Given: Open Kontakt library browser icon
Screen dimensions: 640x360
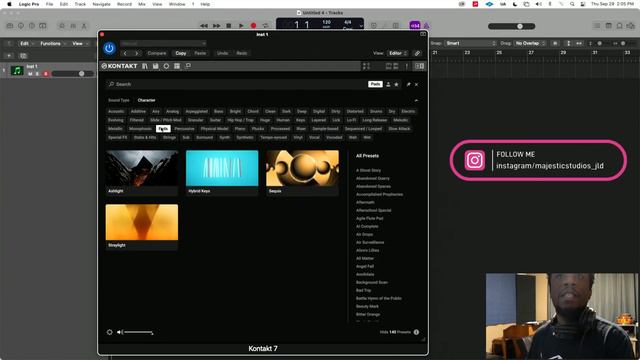Looking at the screenshot, I should point(145,66).
